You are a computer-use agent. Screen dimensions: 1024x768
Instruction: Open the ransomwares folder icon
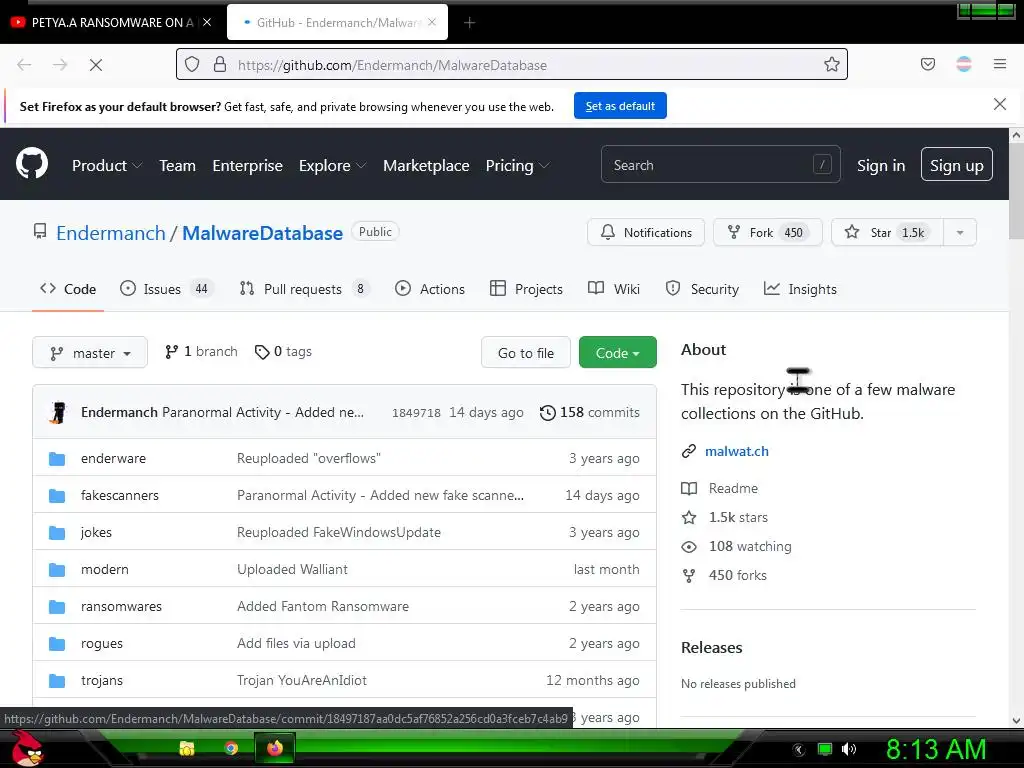coord(57,607)
